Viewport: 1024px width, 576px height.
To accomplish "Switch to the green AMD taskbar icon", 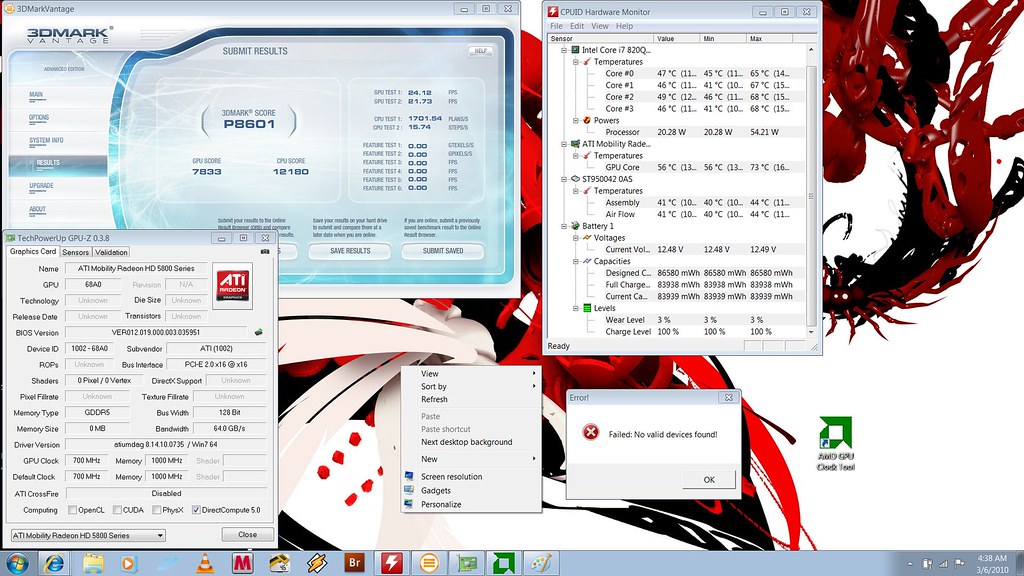I will [504, 562].
